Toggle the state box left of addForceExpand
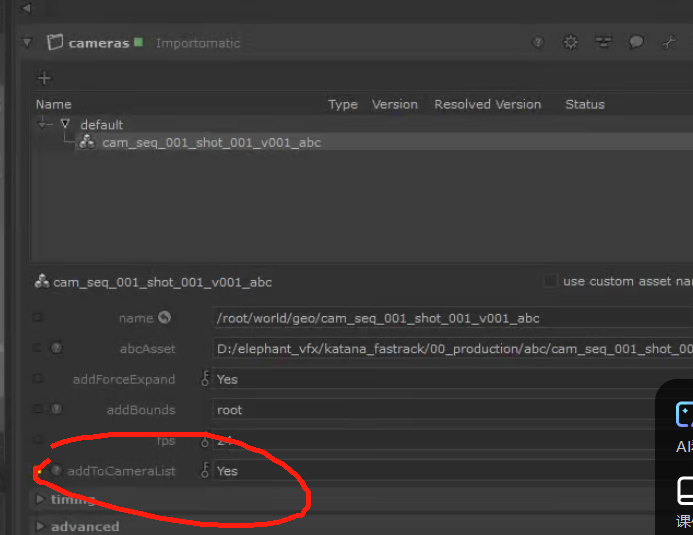The image size is (693, 535). [38, 379]
